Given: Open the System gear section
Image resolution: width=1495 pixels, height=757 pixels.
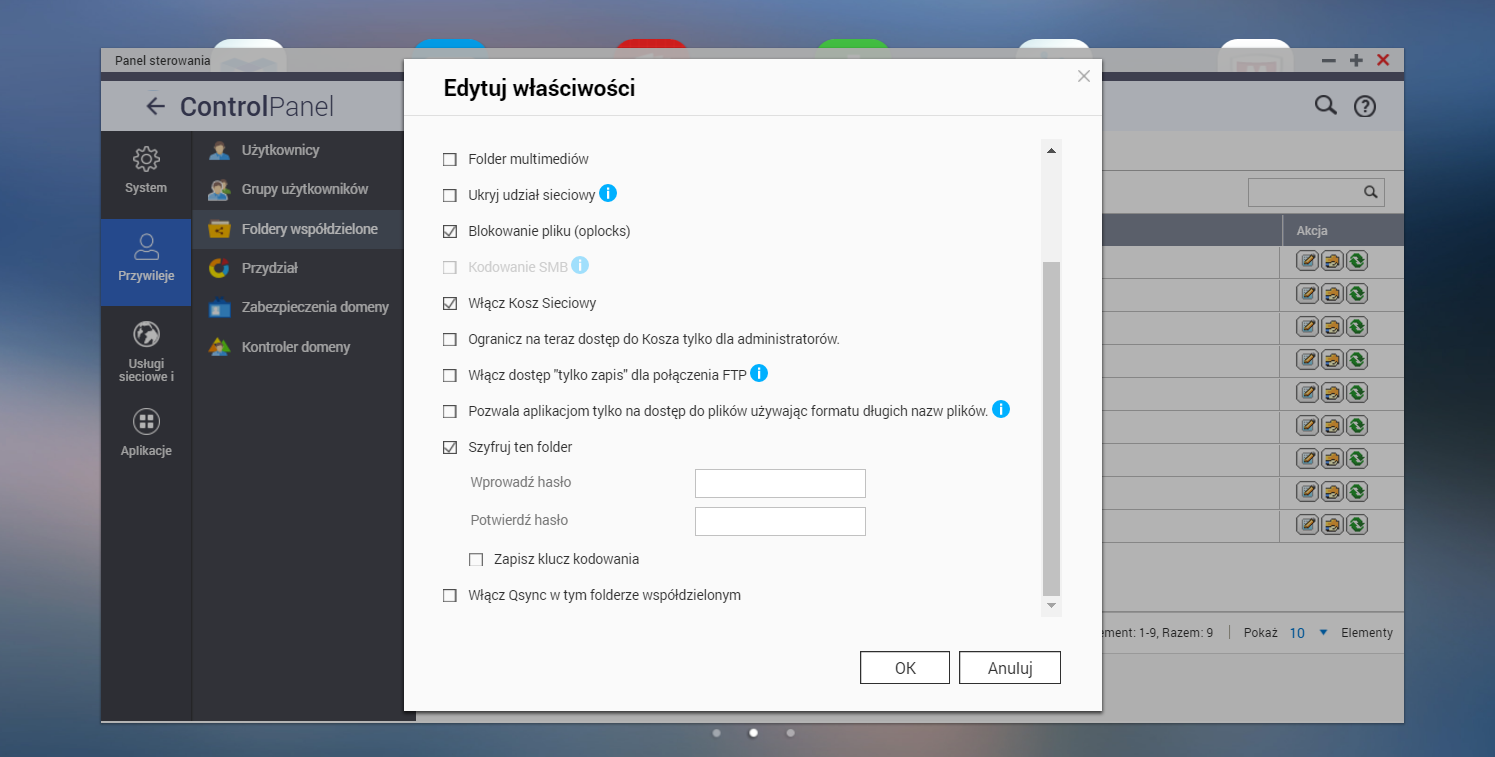Looking at the screenshot, I should click(146, 169).
